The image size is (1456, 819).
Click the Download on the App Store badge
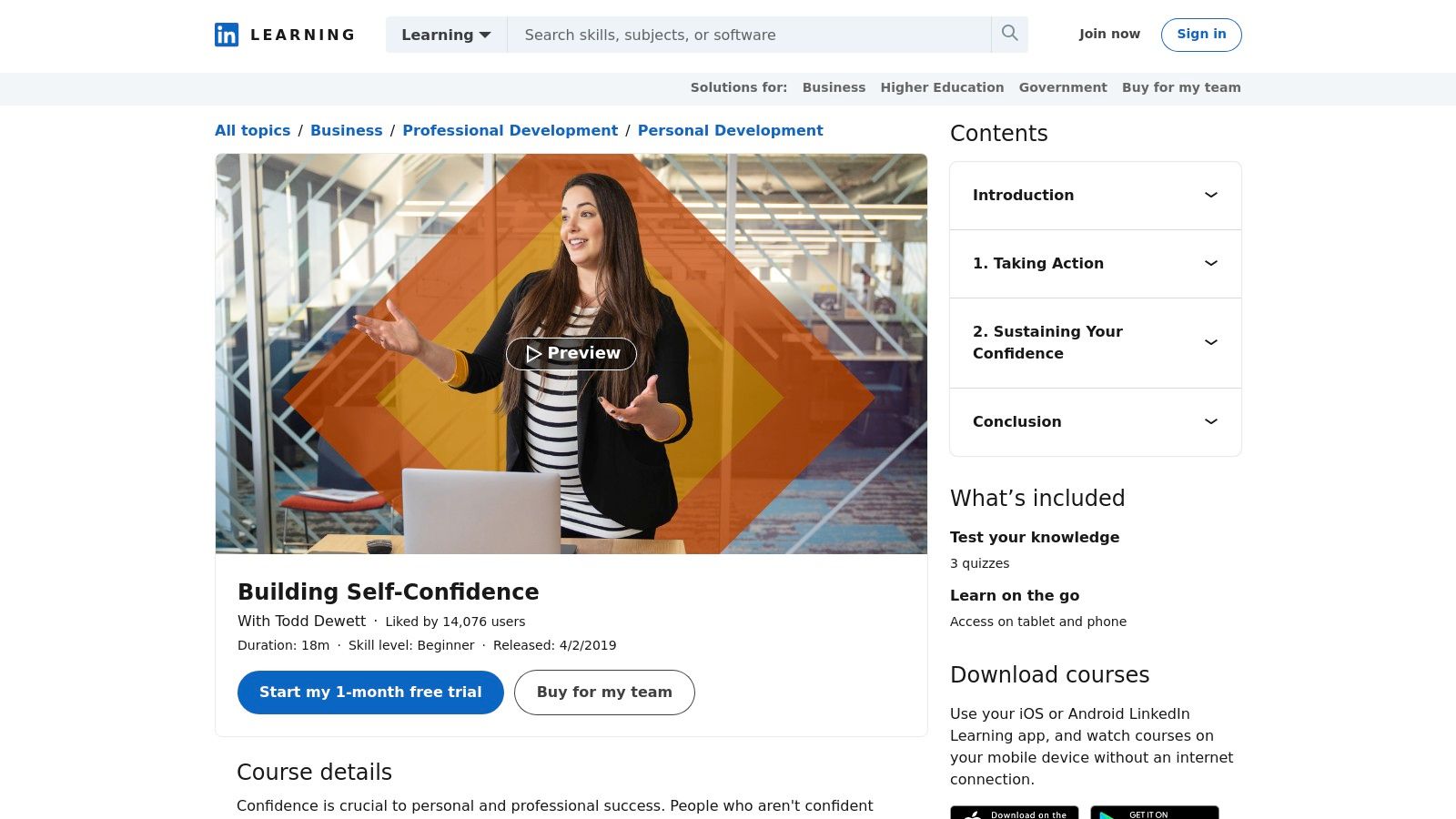pos(1014,813)
